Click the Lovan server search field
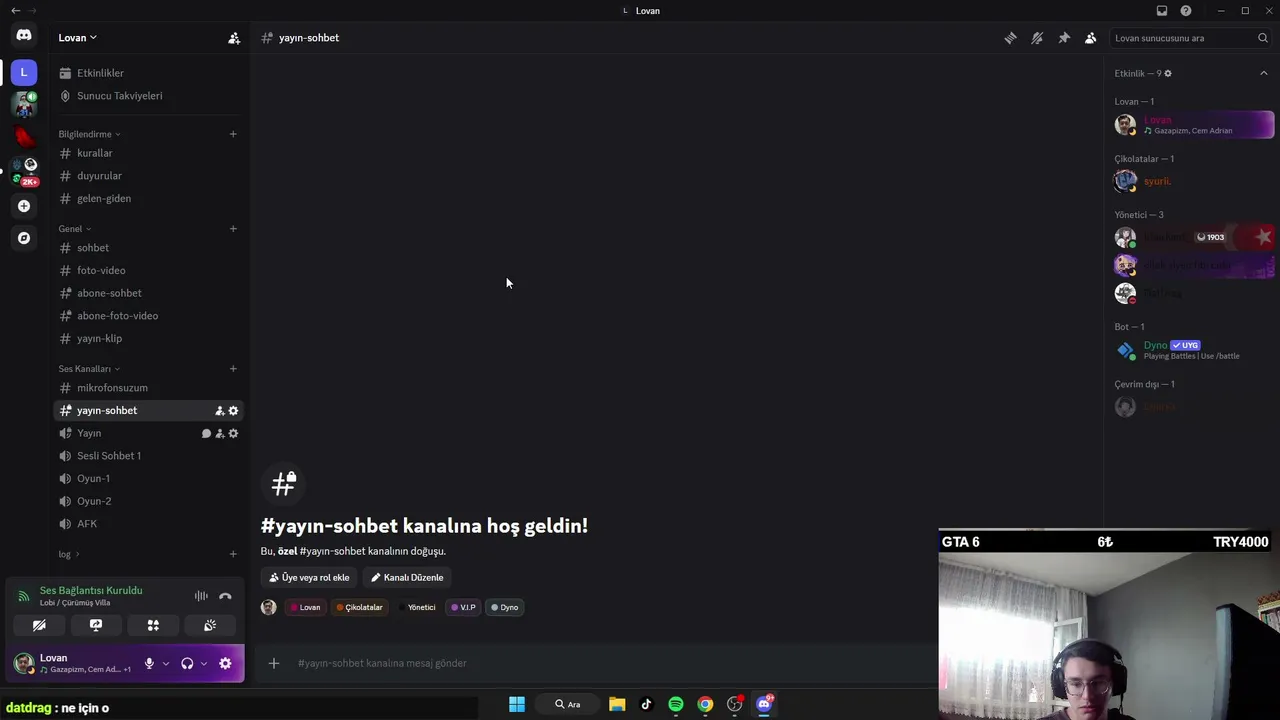This screenshot has width=1280, height=720. 1191,38
